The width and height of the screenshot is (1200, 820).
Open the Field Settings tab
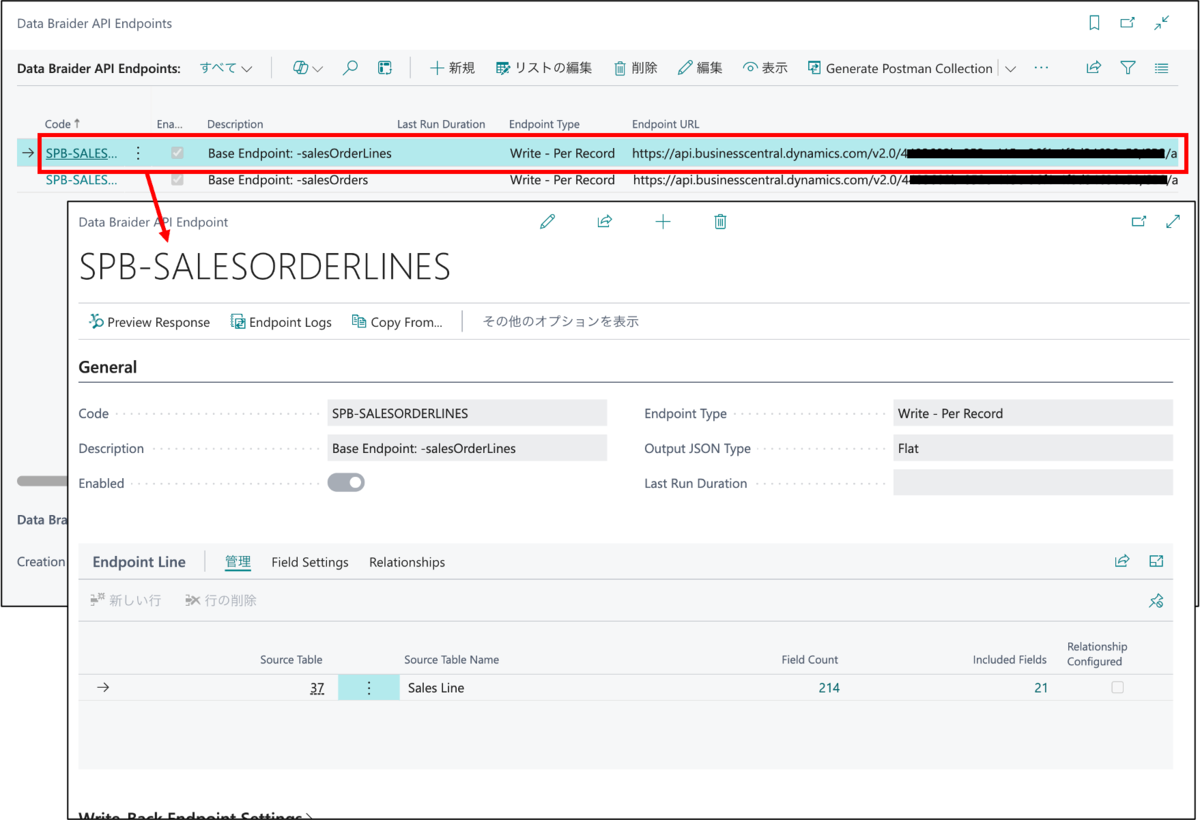pos(310,562)
